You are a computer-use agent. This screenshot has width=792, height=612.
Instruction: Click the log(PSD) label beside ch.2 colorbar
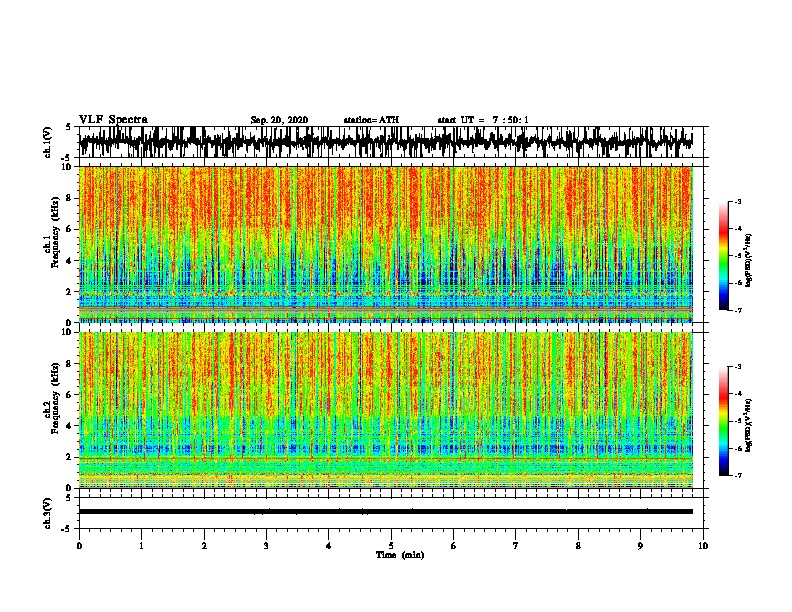point(748,425)
